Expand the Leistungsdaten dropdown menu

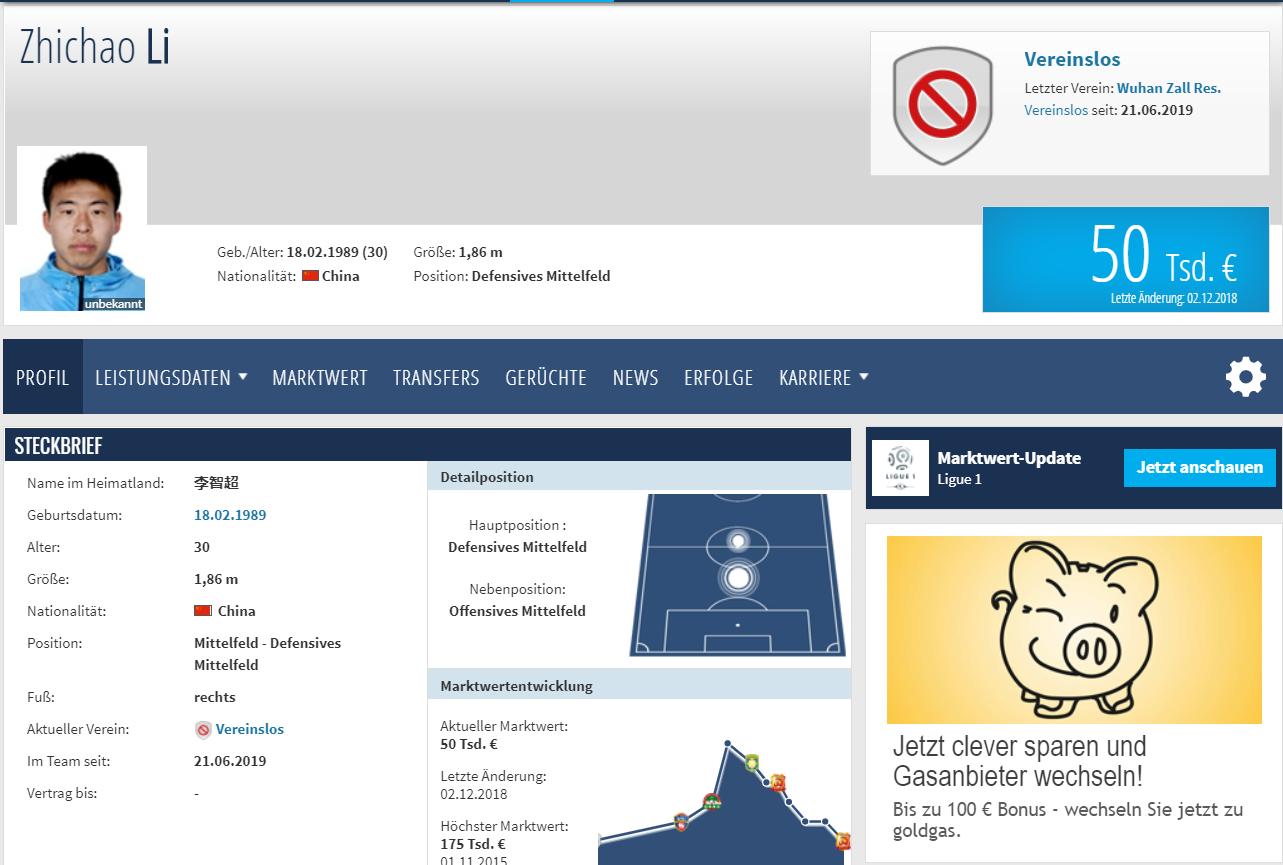coord(171,377)
